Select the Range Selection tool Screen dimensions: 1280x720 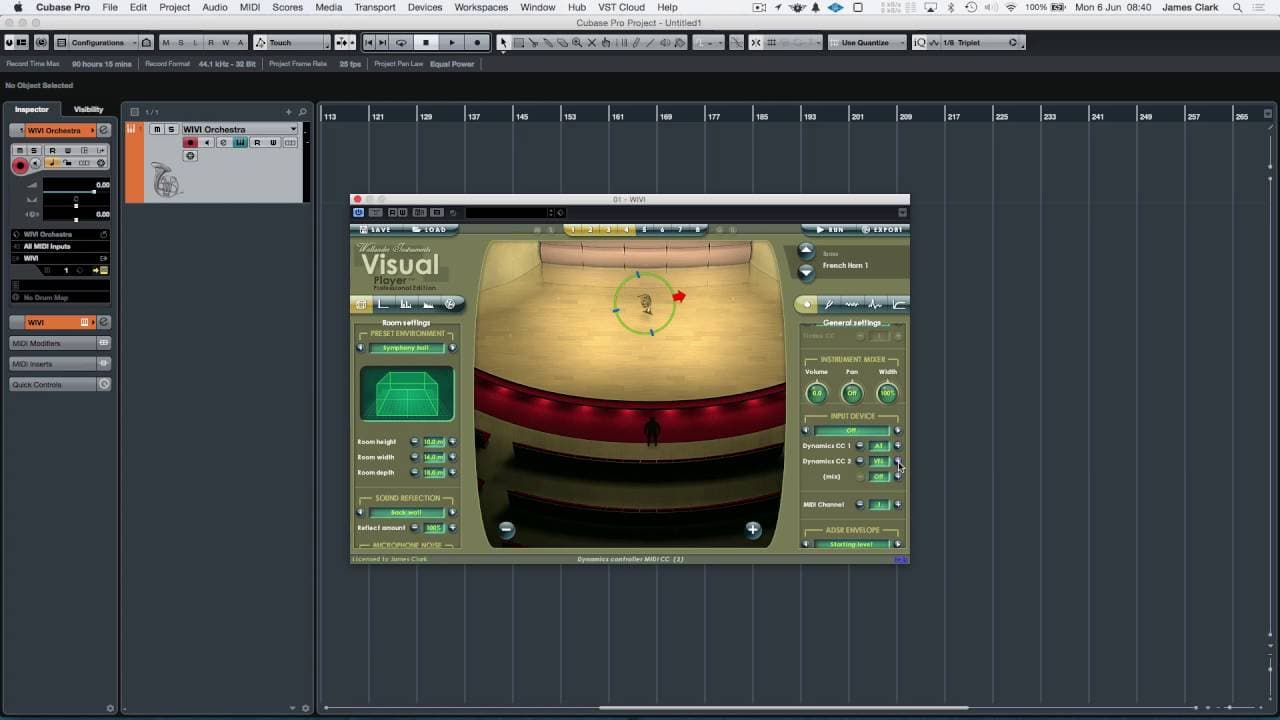(519, 43)
